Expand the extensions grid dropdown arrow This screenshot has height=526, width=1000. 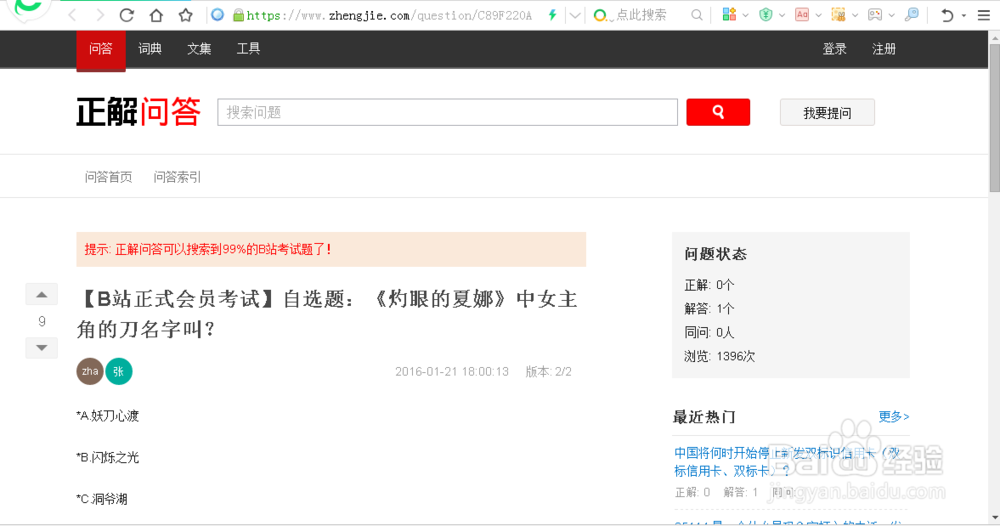(x=746, y=15)
